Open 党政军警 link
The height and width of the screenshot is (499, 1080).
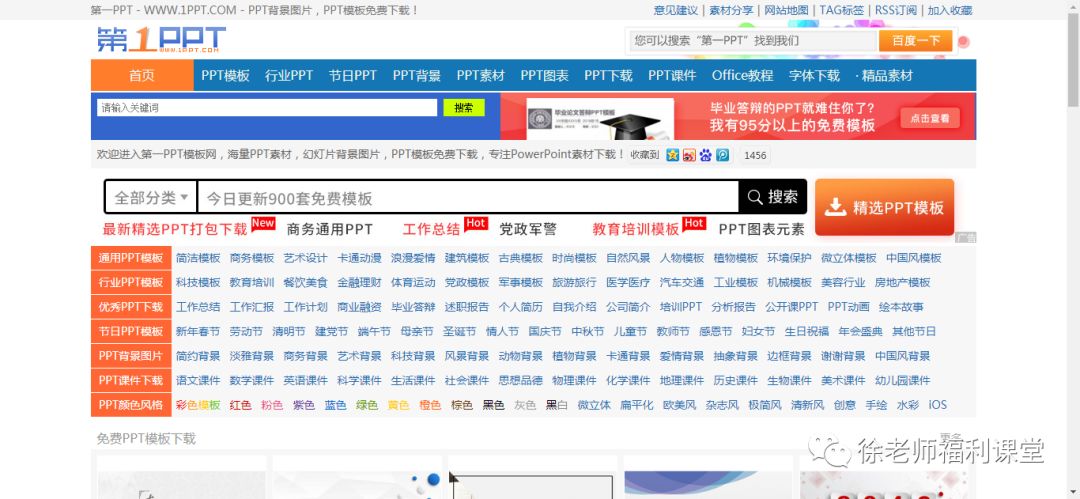pyautogui.click(x=528, y=229)
